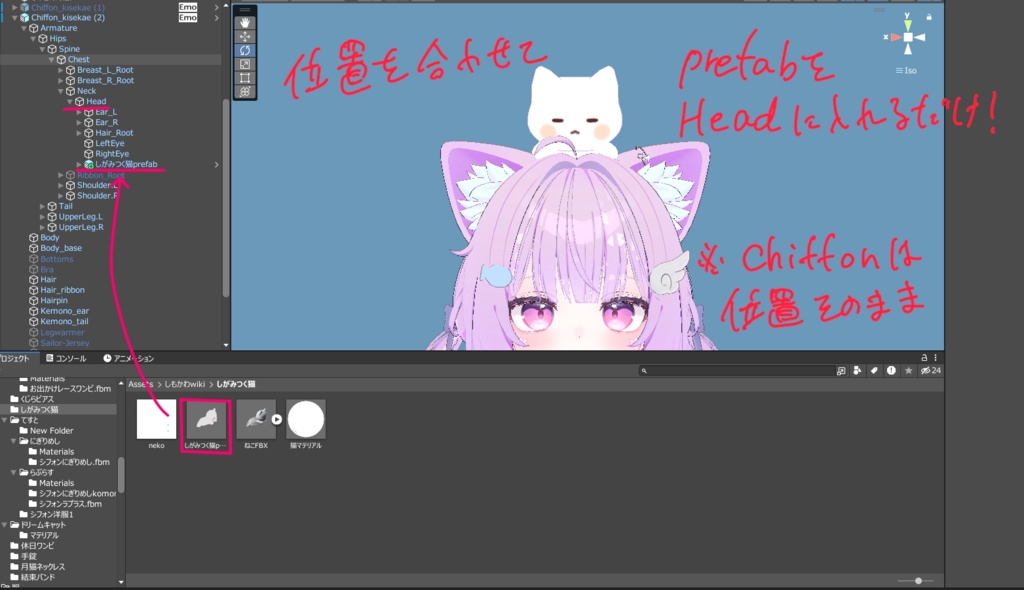Expand Chiffon_kisekae (1) in hierarchy

14,7
